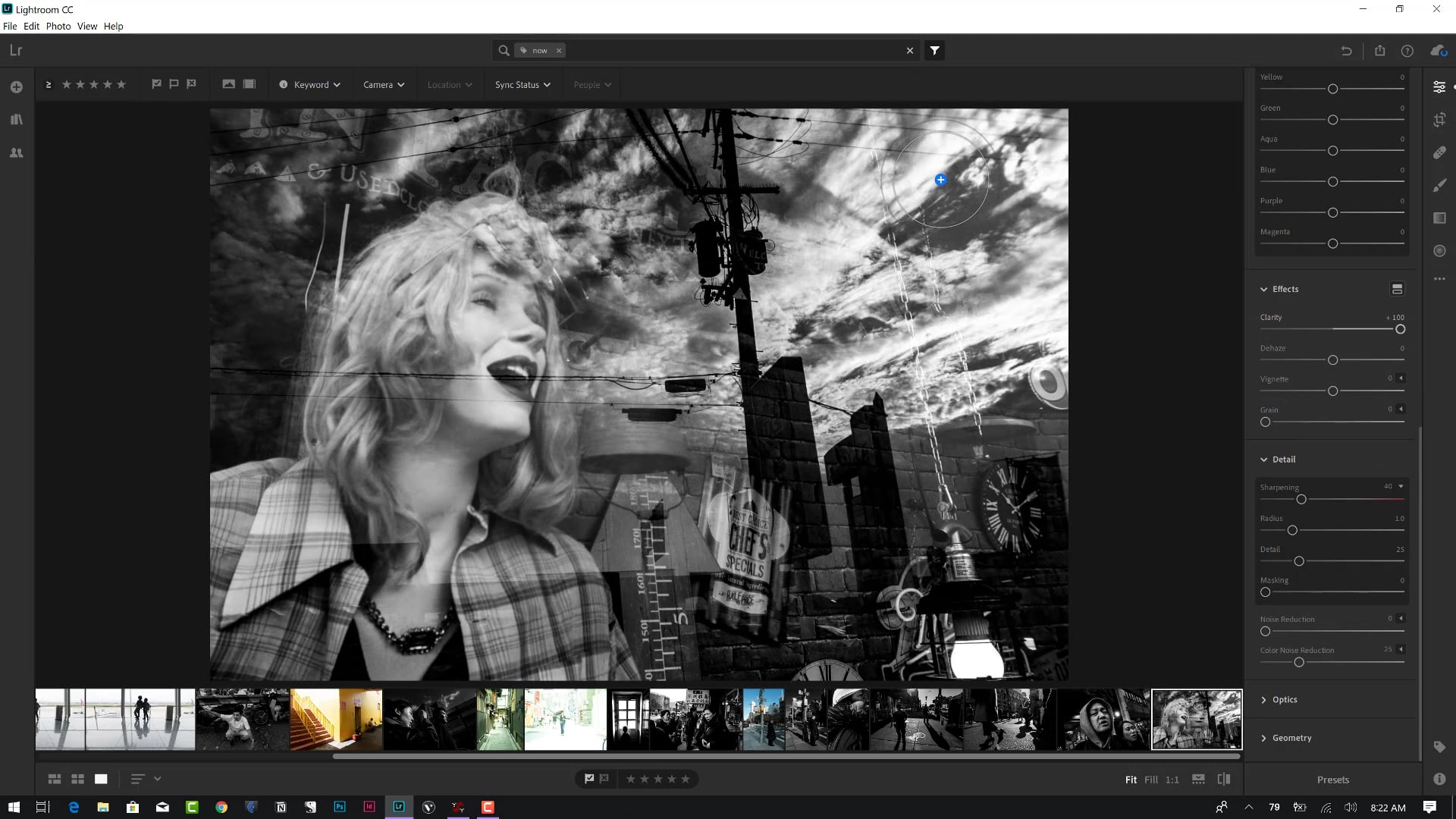The image size is (1456, 819).
Task: Set zoom to 1:1
Action: tap(1172, 780)
